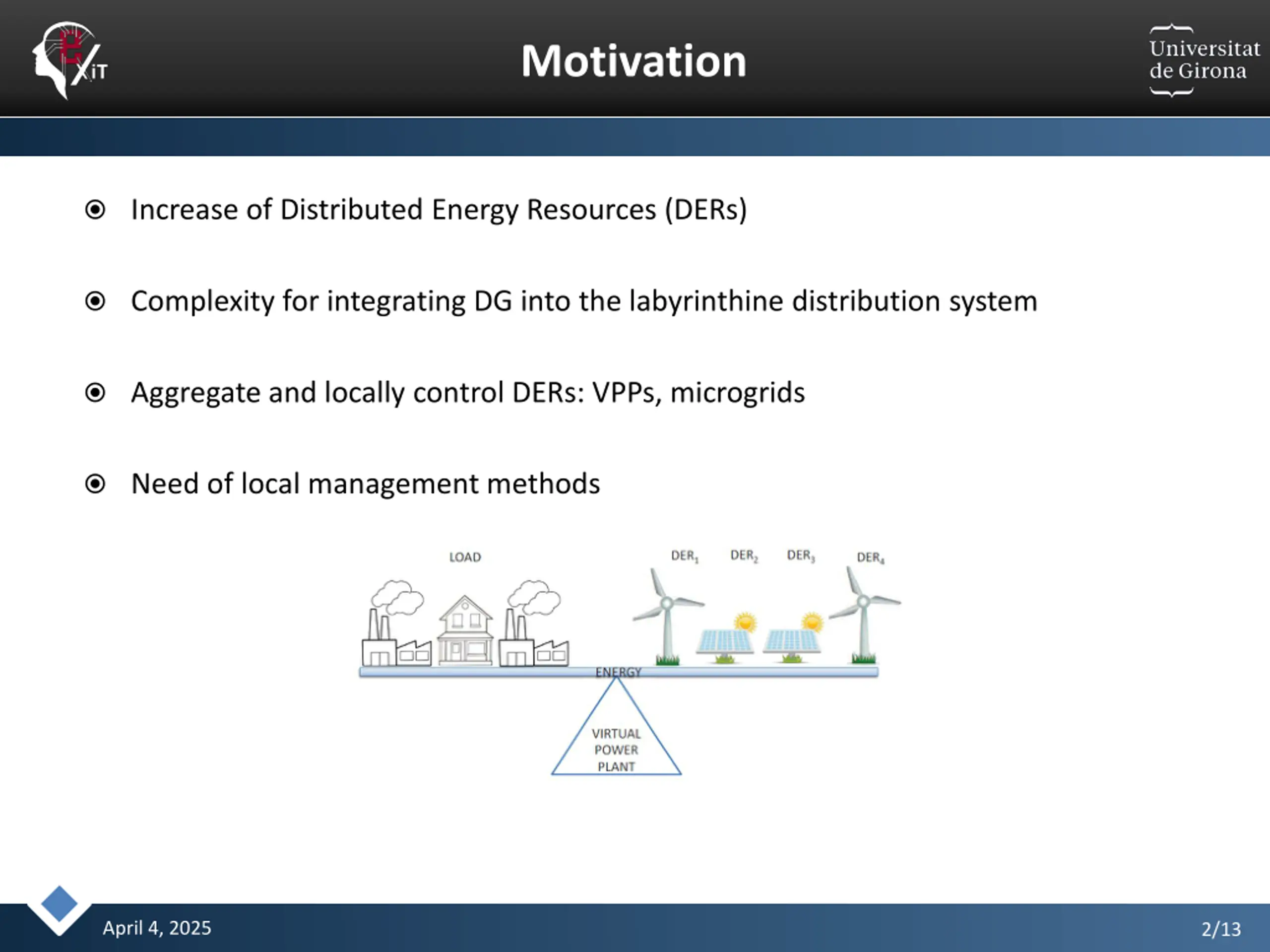
Task: Click the bullet before Aggregate and locally control
Action: pos(95,393)
